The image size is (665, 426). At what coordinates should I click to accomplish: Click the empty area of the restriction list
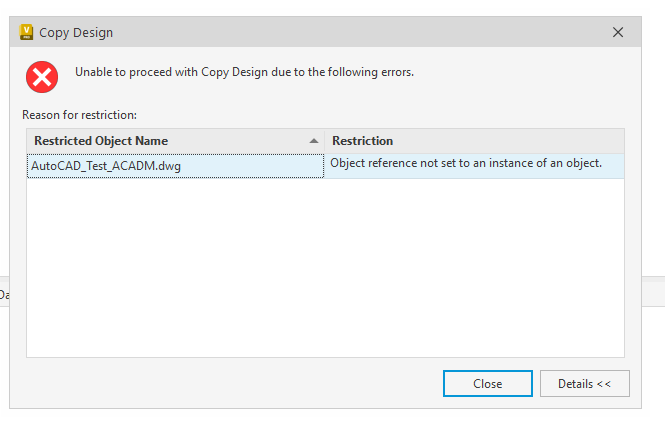coord(325,270)
